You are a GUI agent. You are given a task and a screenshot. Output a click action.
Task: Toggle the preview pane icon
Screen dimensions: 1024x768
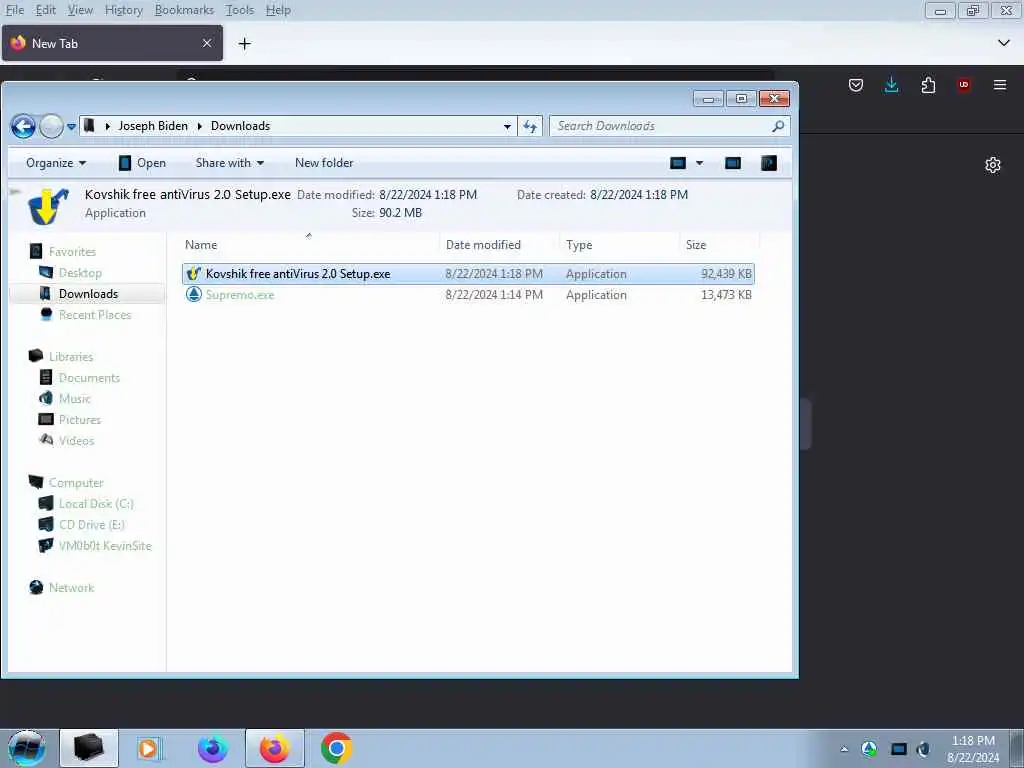[733, 163]
